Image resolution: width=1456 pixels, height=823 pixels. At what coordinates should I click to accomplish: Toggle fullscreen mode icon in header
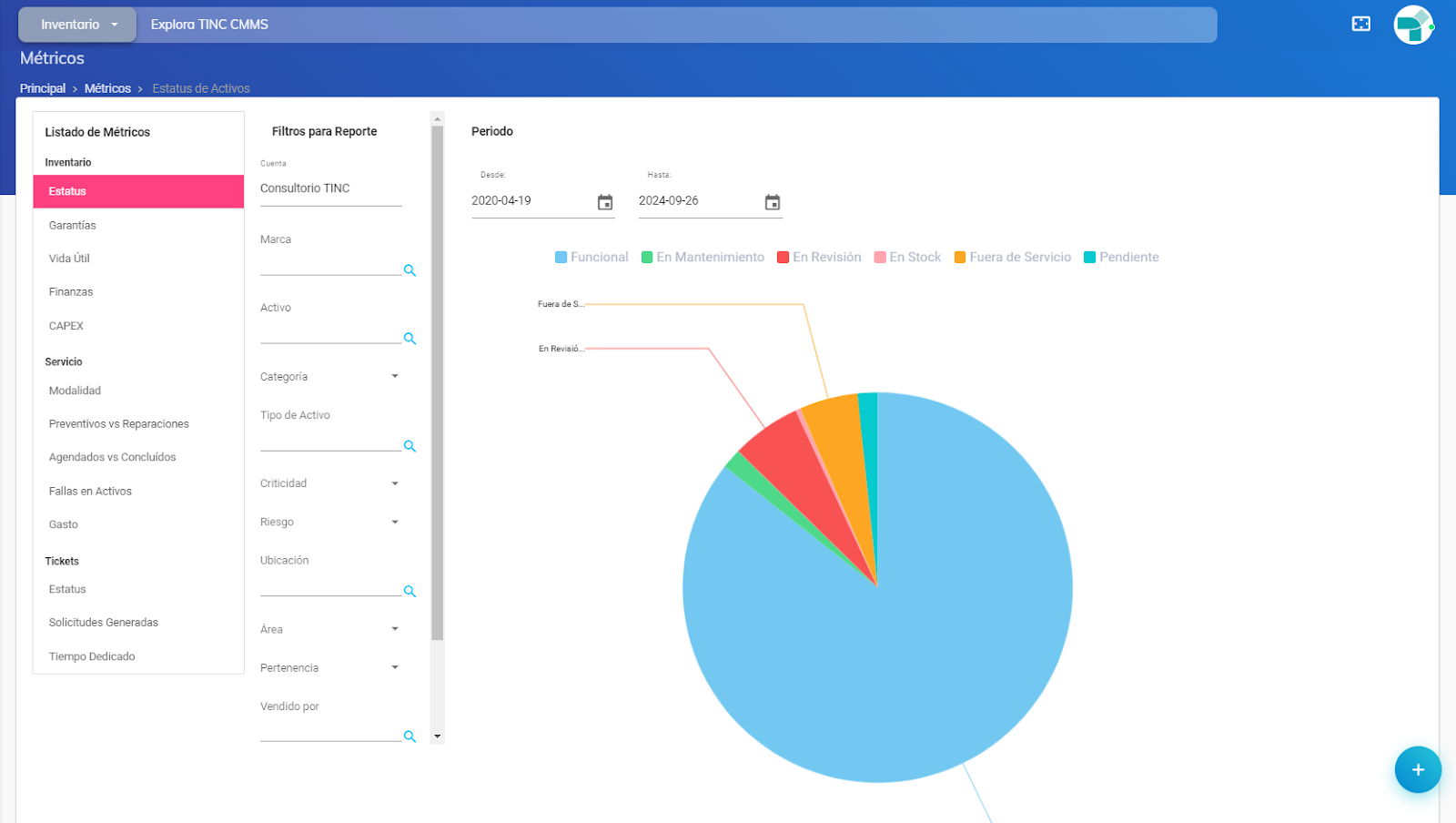pyautogui.click(x=1360, y=24)
